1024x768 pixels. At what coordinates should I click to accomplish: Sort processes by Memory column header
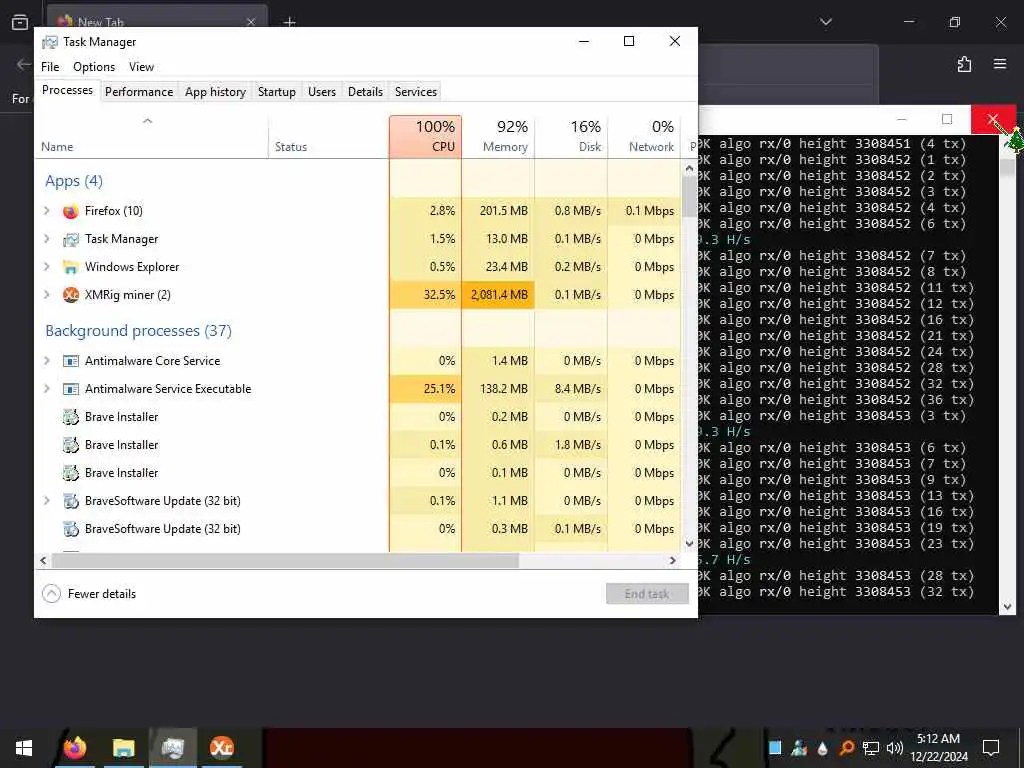click(498, 136)
